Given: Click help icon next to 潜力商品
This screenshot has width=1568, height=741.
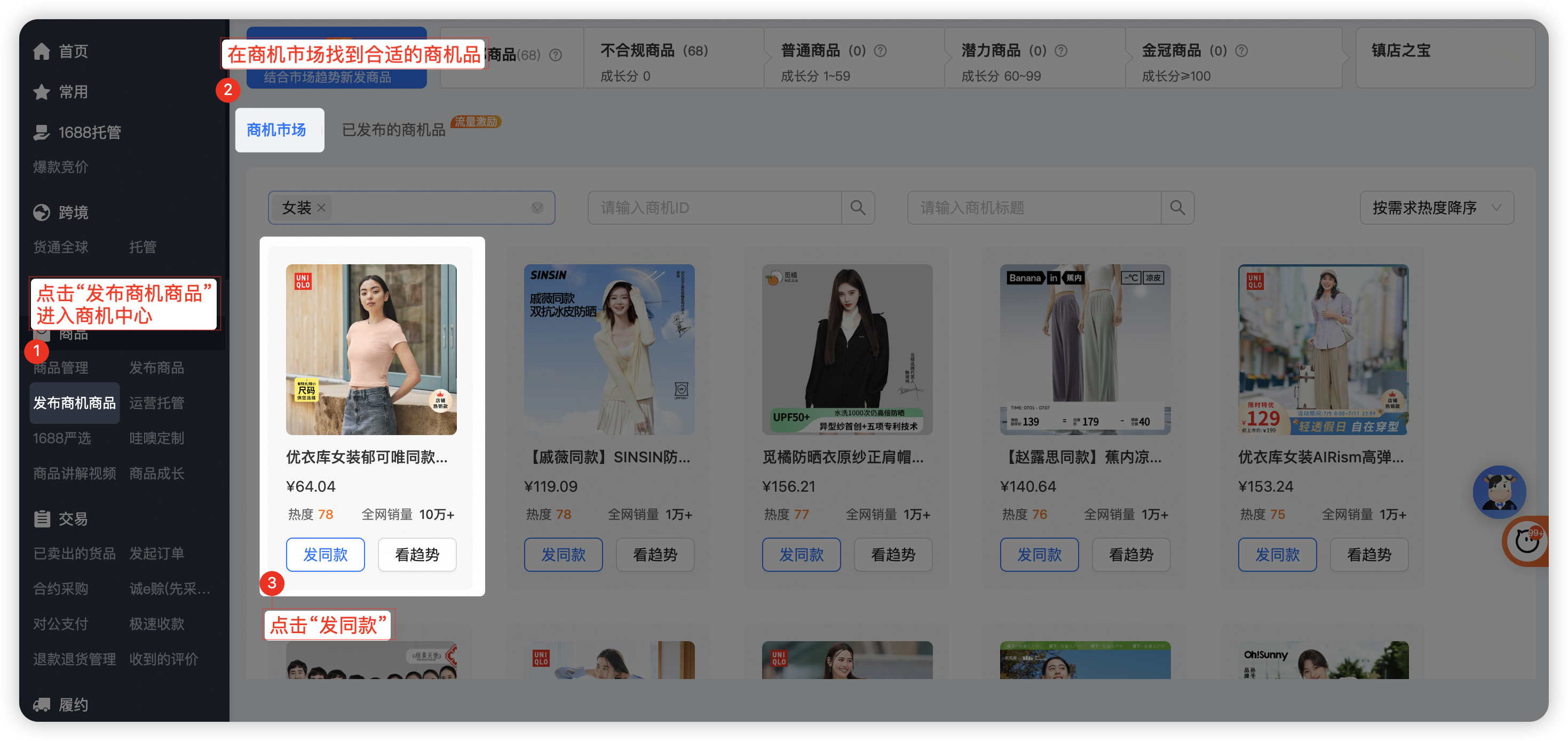Looking at the screenshot, I should [1061, 51].
